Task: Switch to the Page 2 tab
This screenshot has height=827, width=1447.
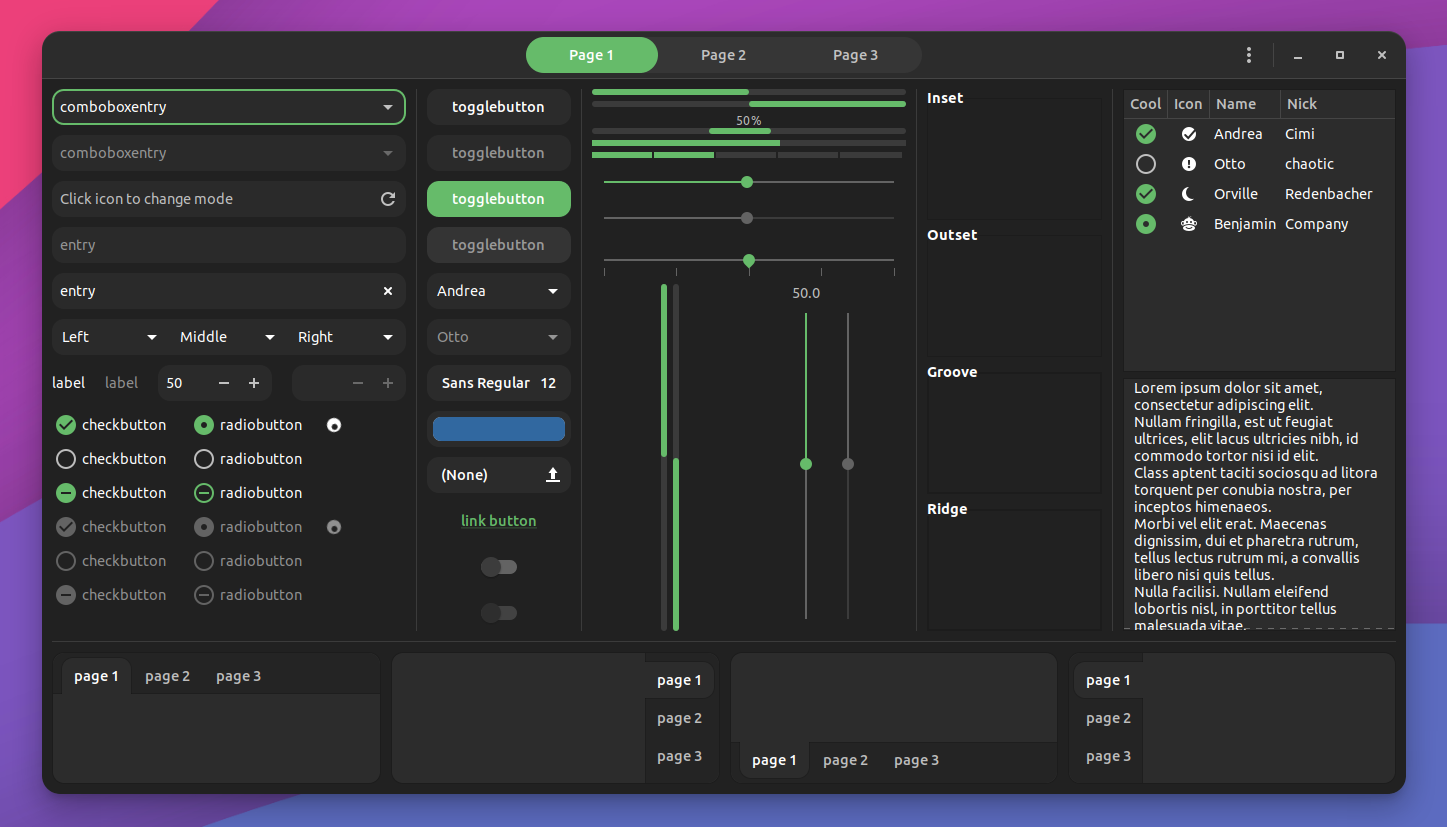Action: 723,55
